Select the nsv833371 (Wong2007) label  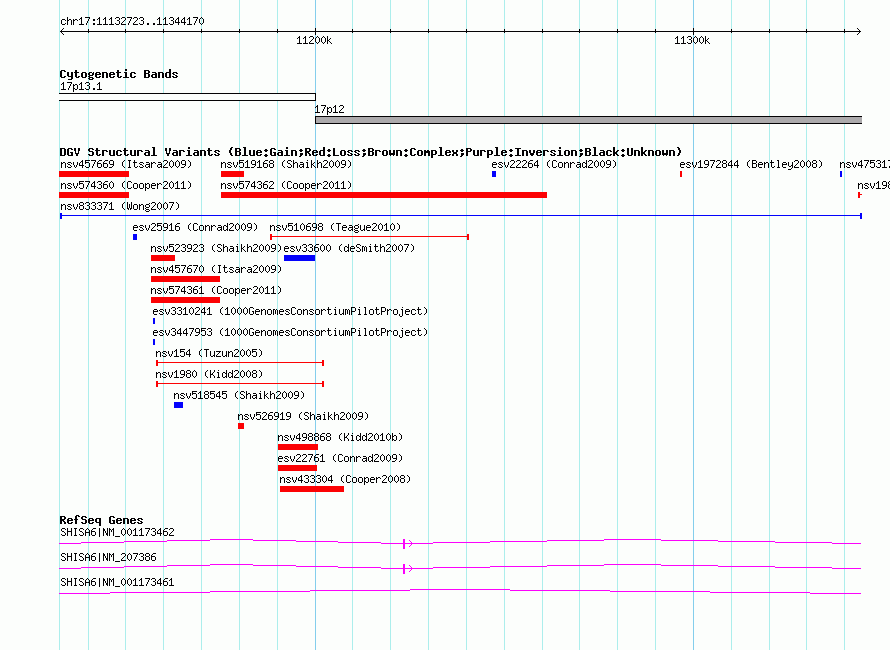point(120,206)
